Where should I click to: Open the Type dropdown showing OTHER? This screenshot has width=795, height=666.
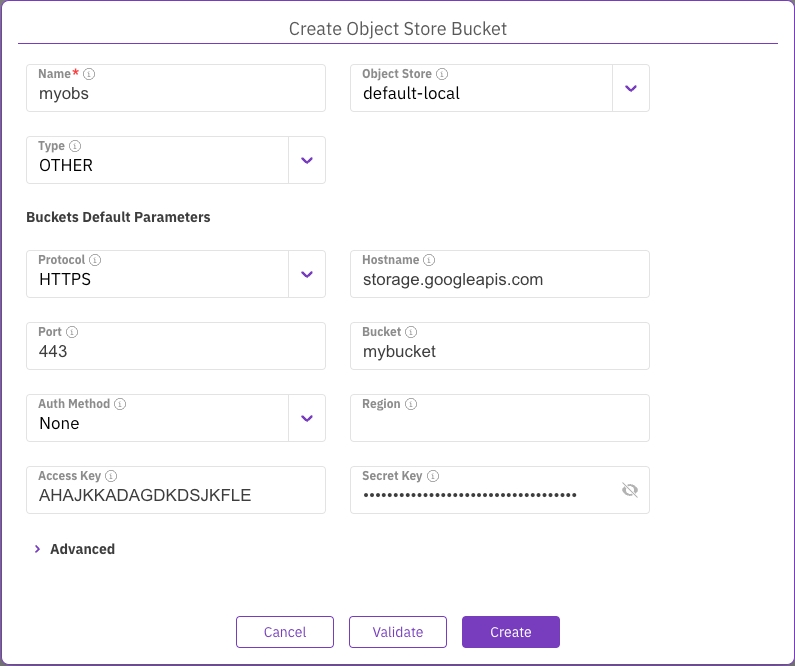pyautogui.click(x=307, y=160)
